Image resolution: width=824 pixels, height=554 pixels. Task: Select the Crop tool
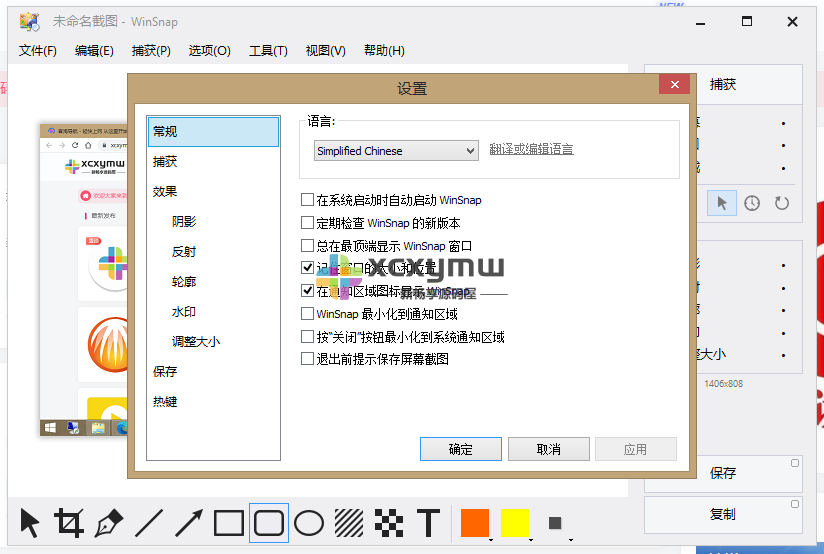(69, 522)
